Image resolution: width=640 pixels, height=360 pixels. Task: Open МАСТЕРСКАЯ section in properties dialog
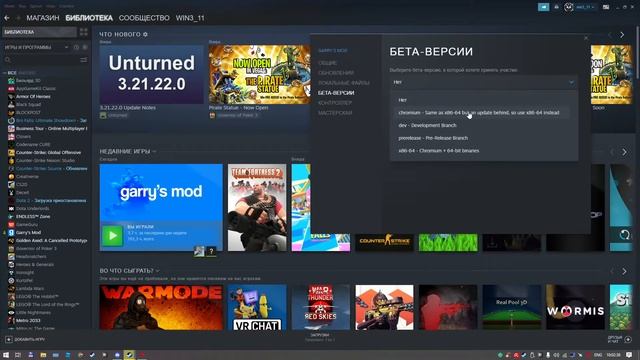coord(335,113)
